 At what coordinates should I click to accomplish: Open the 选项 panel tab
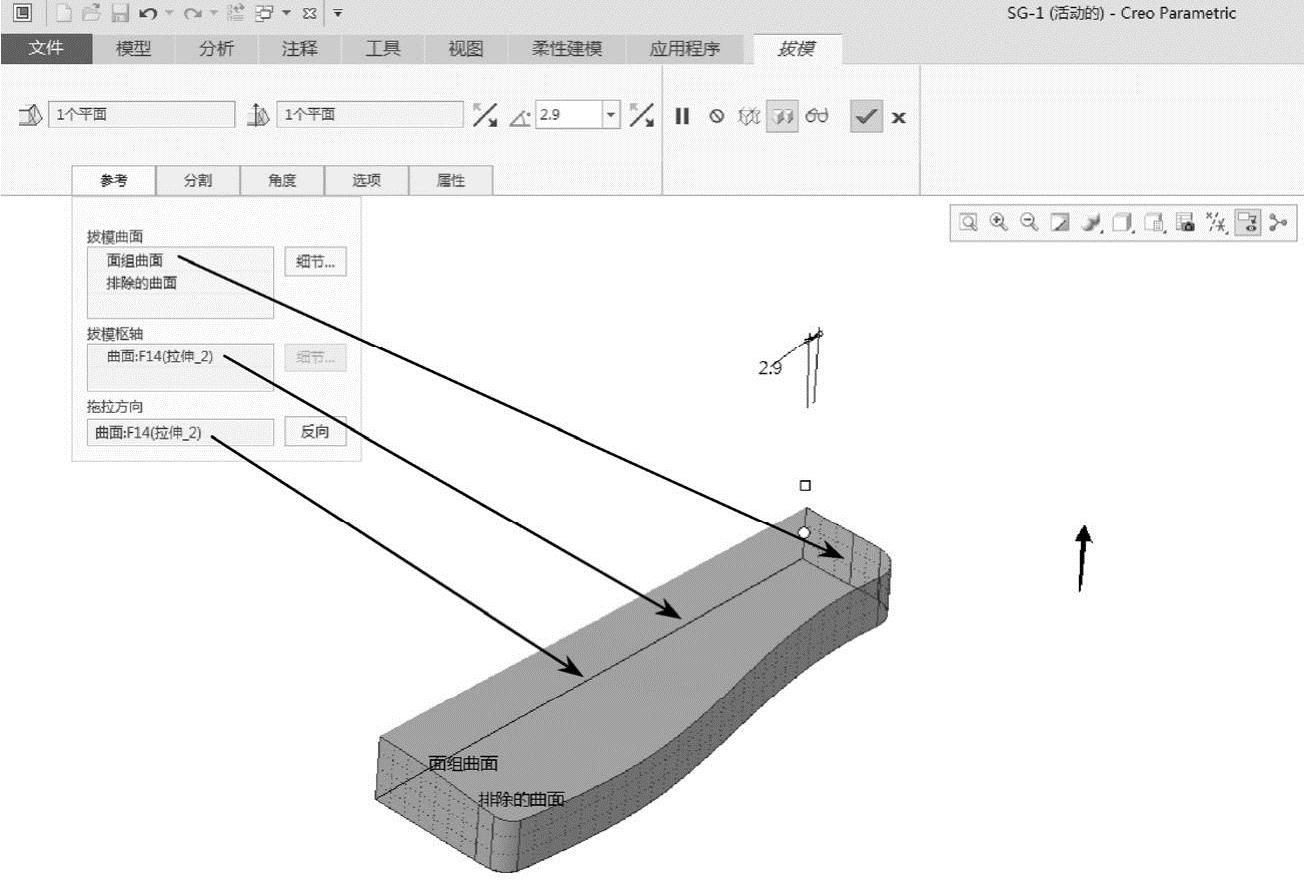pyautogui.click(x=366, y=180)
